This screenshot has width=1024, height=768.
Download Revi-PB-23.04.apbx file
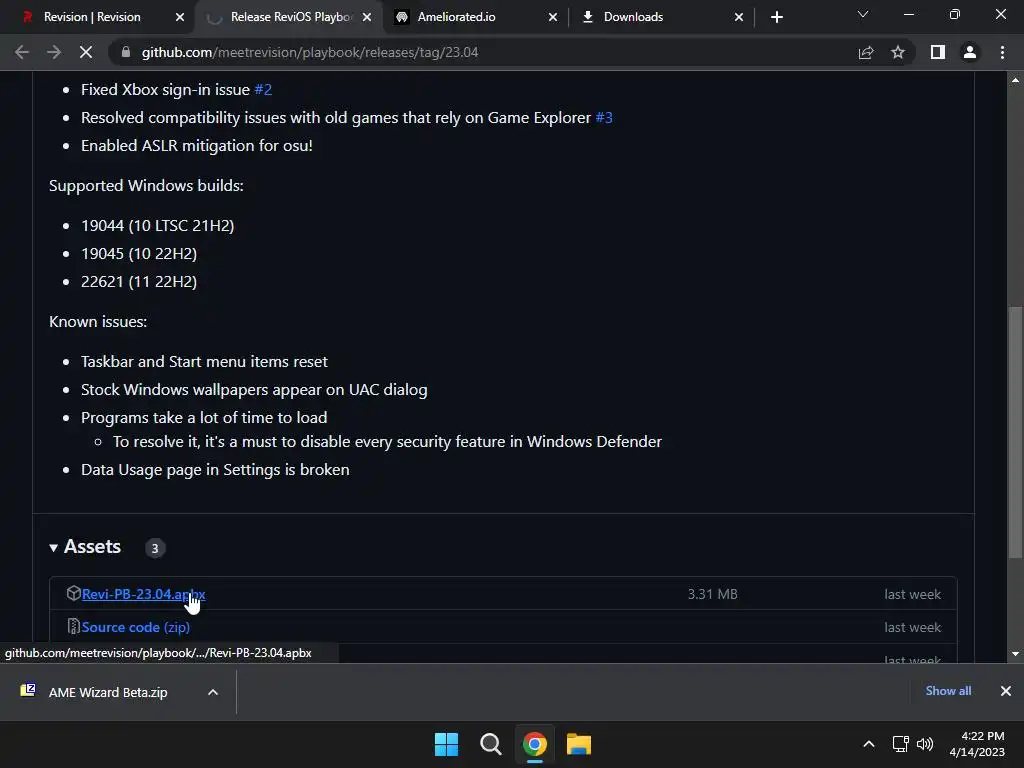click(x=144, y=594)
